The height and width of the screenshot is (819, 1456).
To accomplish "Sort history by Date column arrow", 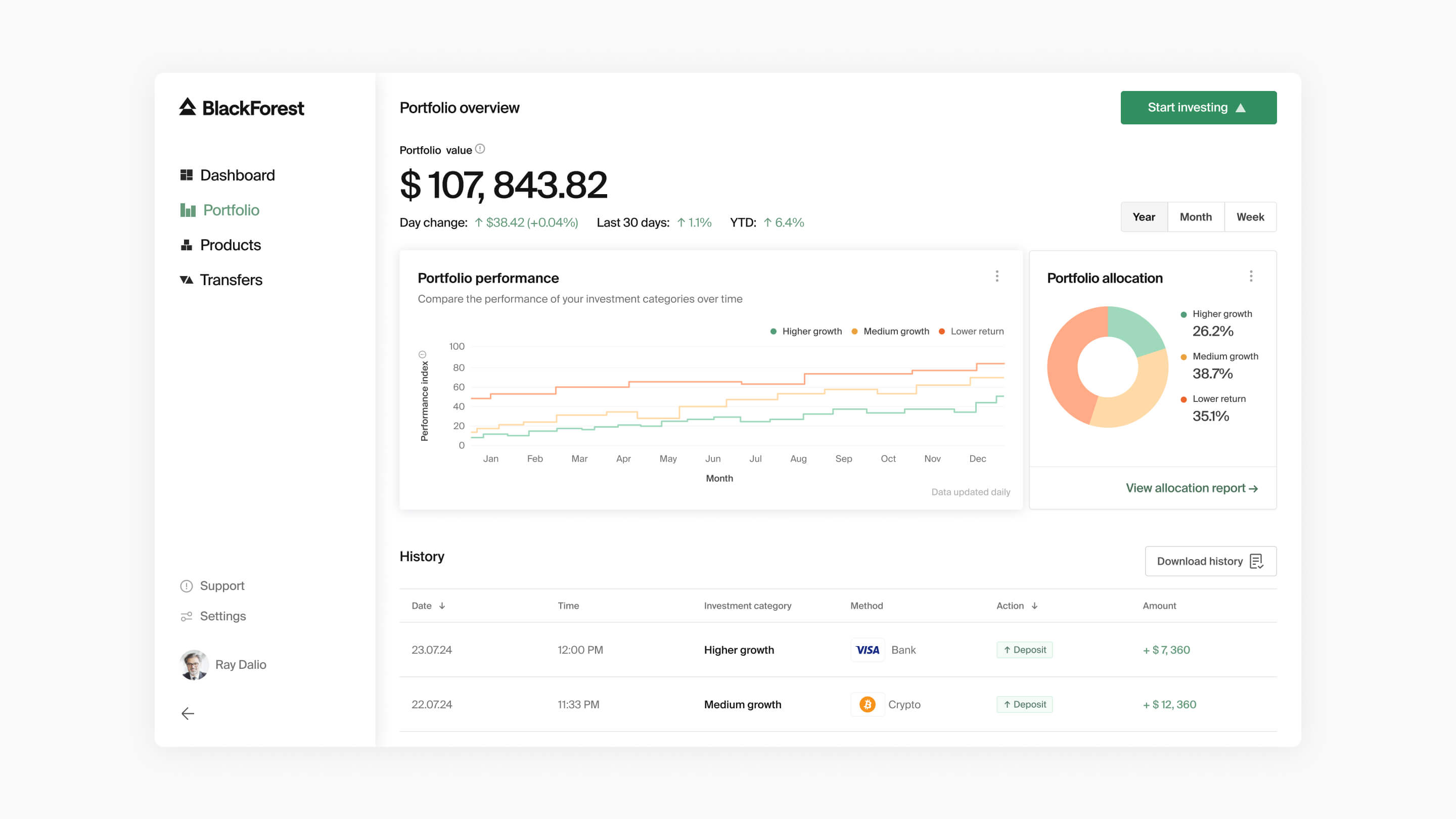I will (x=442, y=605).
